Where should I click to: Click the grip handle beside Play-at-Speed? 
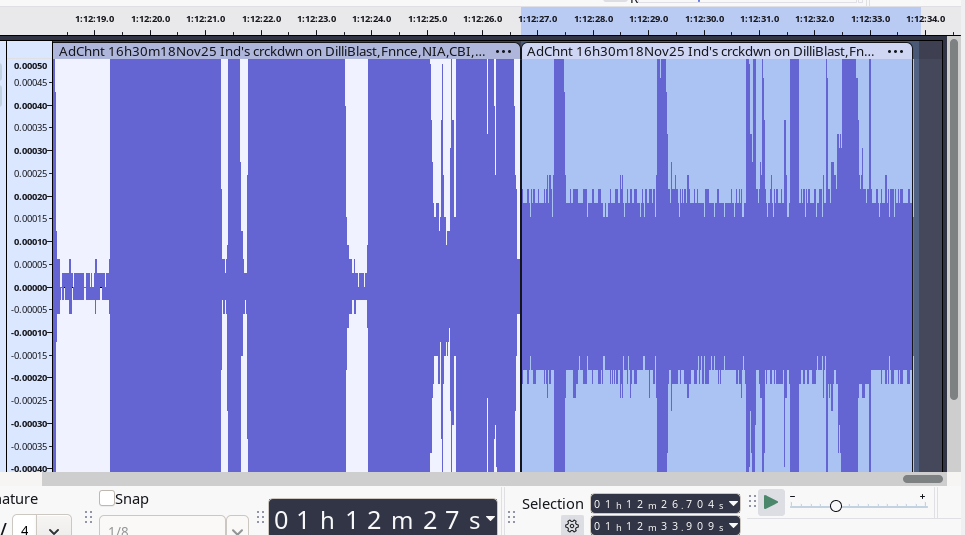[x=752, y=502]
